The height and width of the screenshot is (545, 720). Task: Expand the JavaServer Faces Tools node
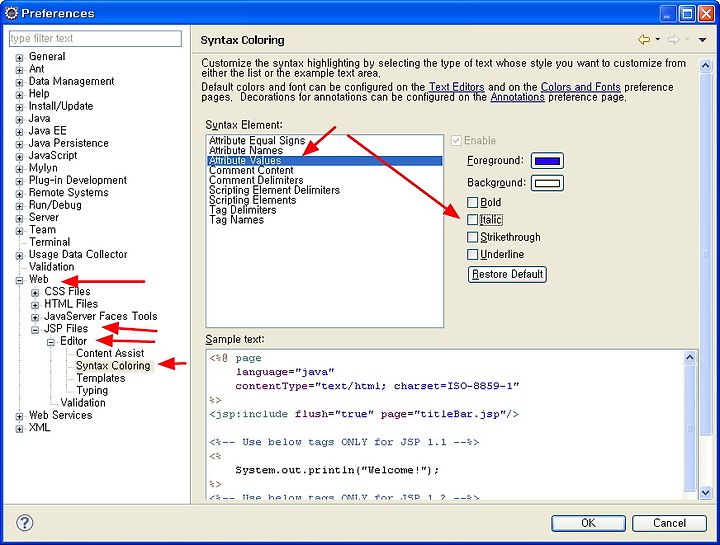point(35,317)
